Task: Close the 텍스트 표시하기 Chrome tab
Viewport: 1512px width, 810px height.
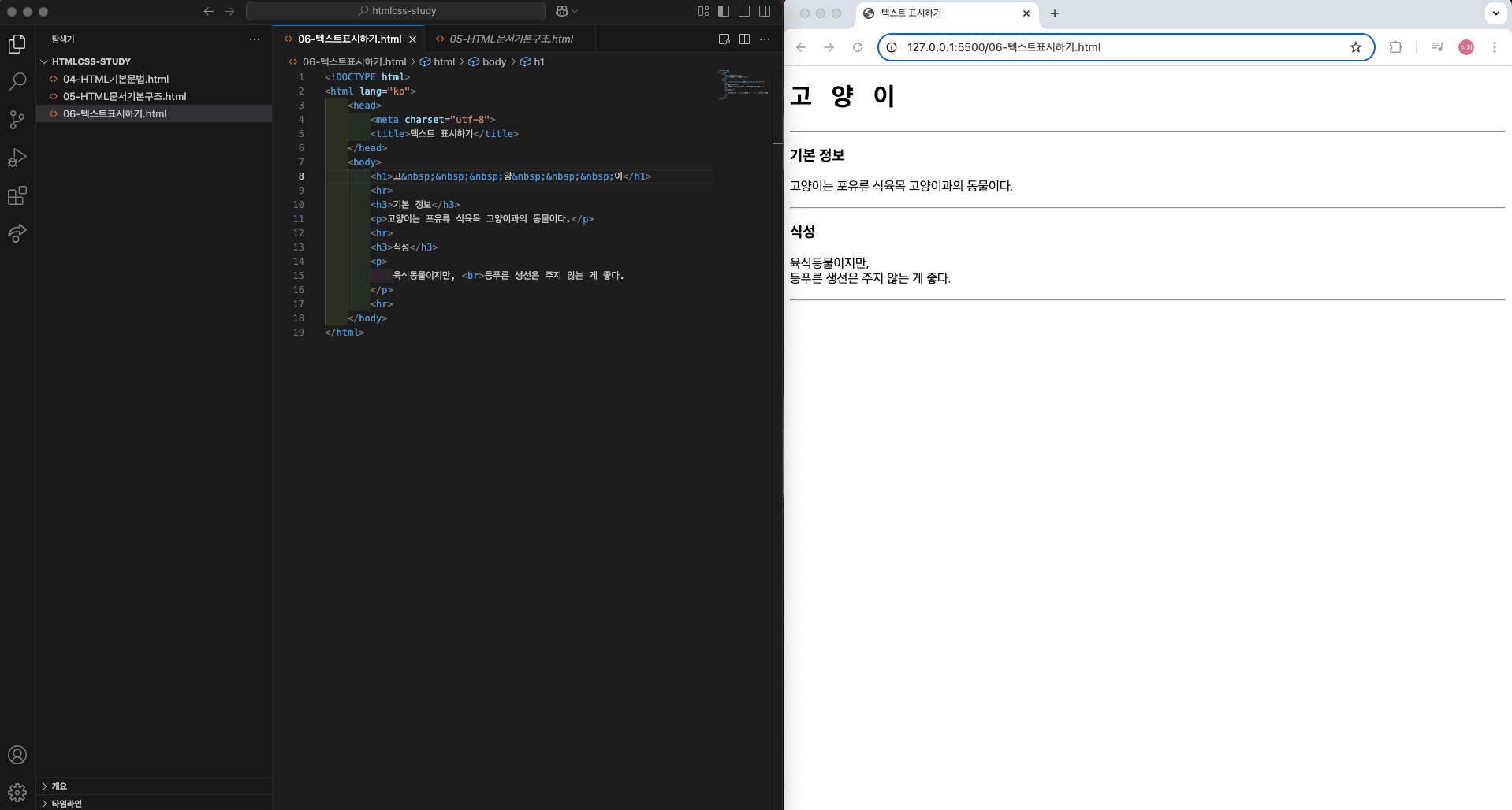Action: [1026, 13]
